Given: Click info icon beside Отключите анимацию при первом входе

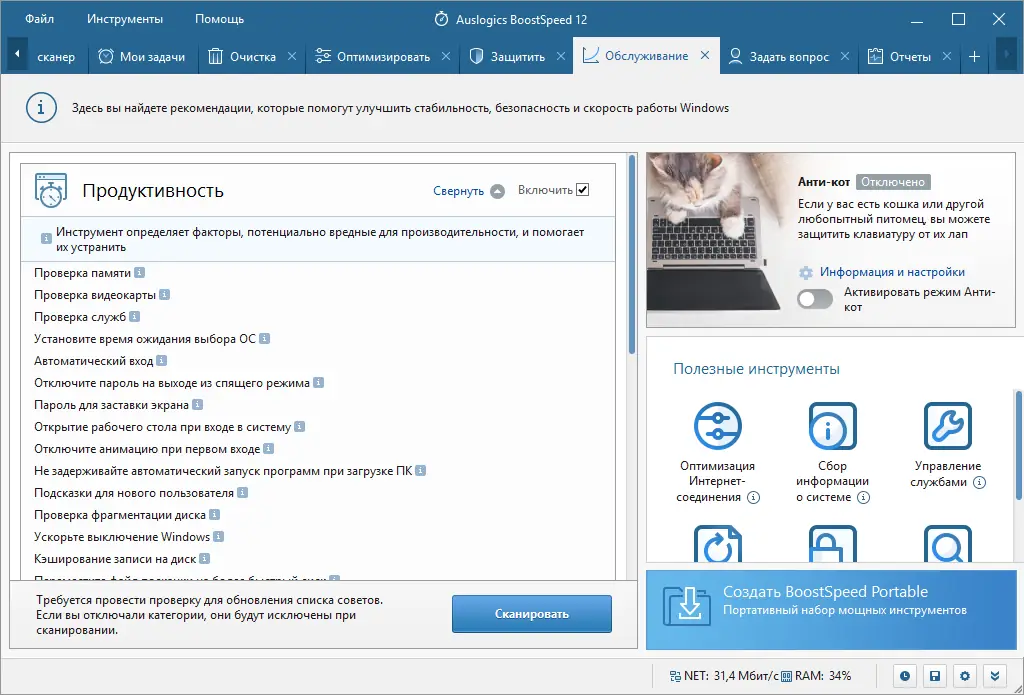Looking at the screenshot, I should pos(268,449).
